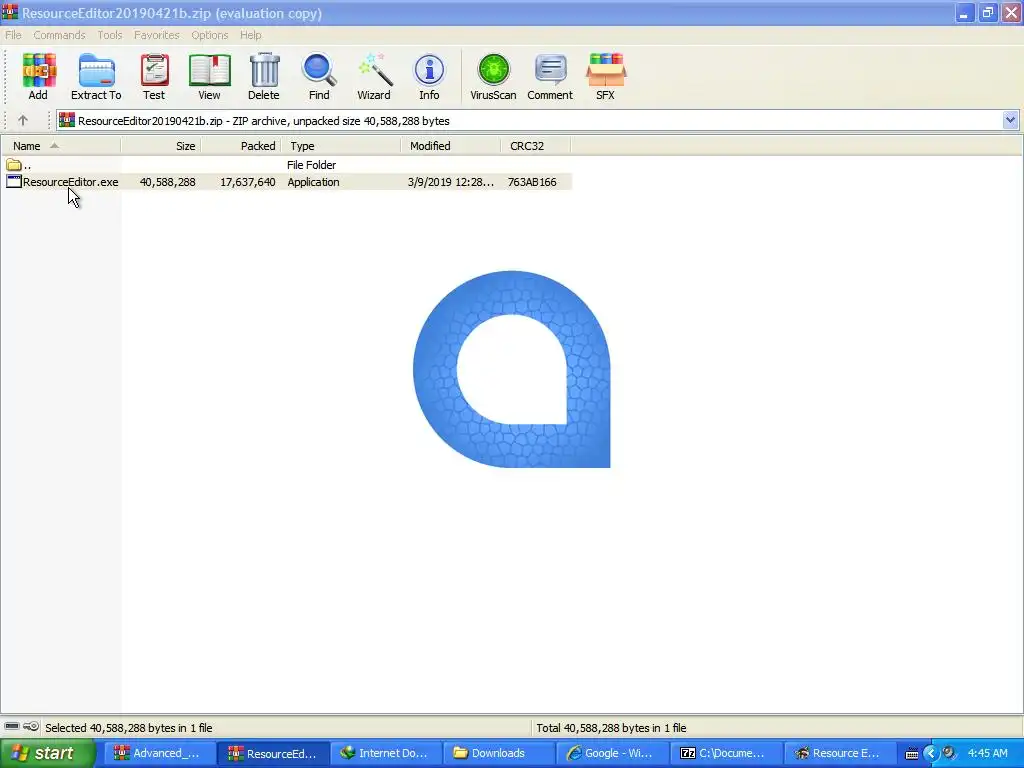Screen dimensions: 1024x768
Task: Click the password key icon in status bar
Action: 31,727
